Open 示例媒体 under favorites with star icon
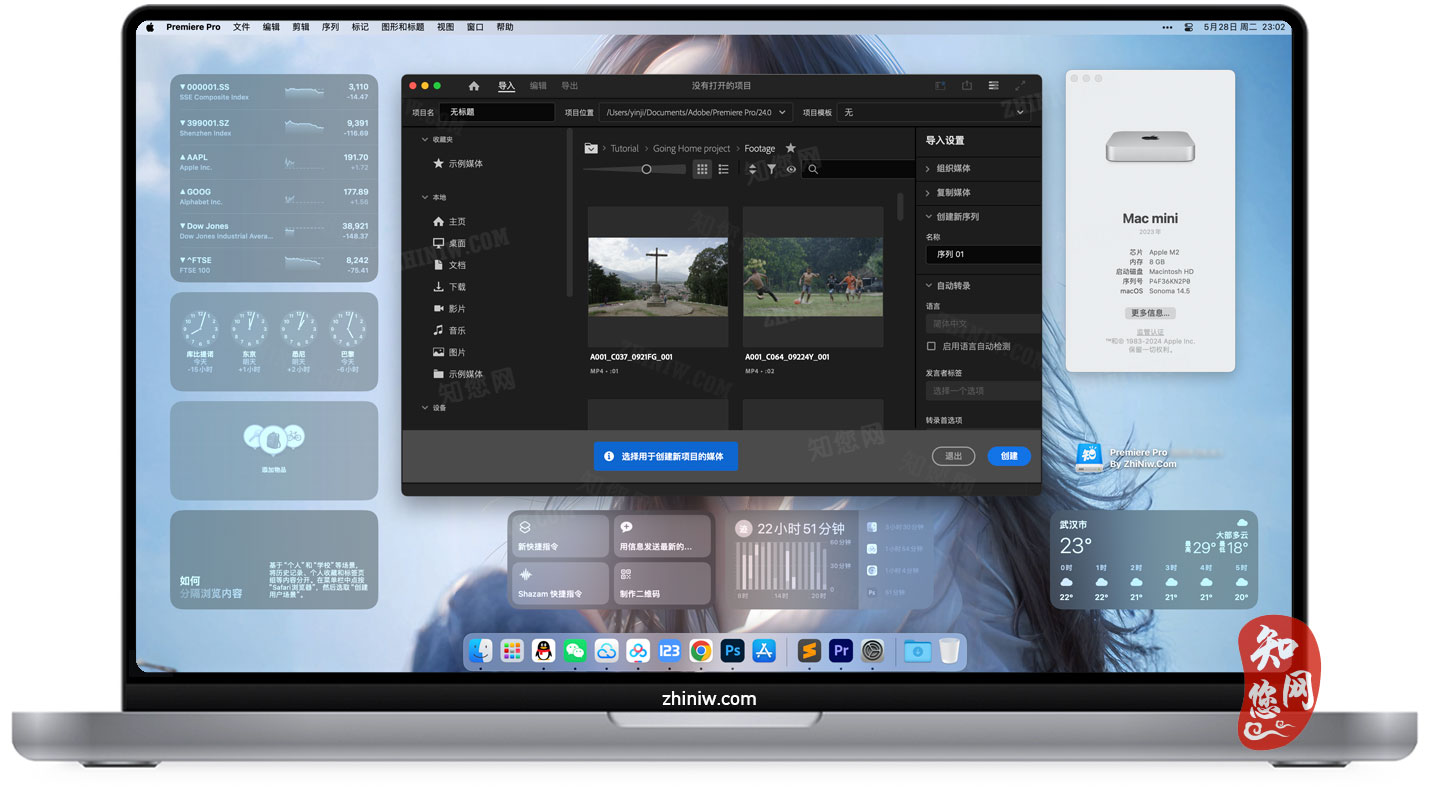Image resolution: width=1429 pixels, height=797 pixels. tap(457, 164)
